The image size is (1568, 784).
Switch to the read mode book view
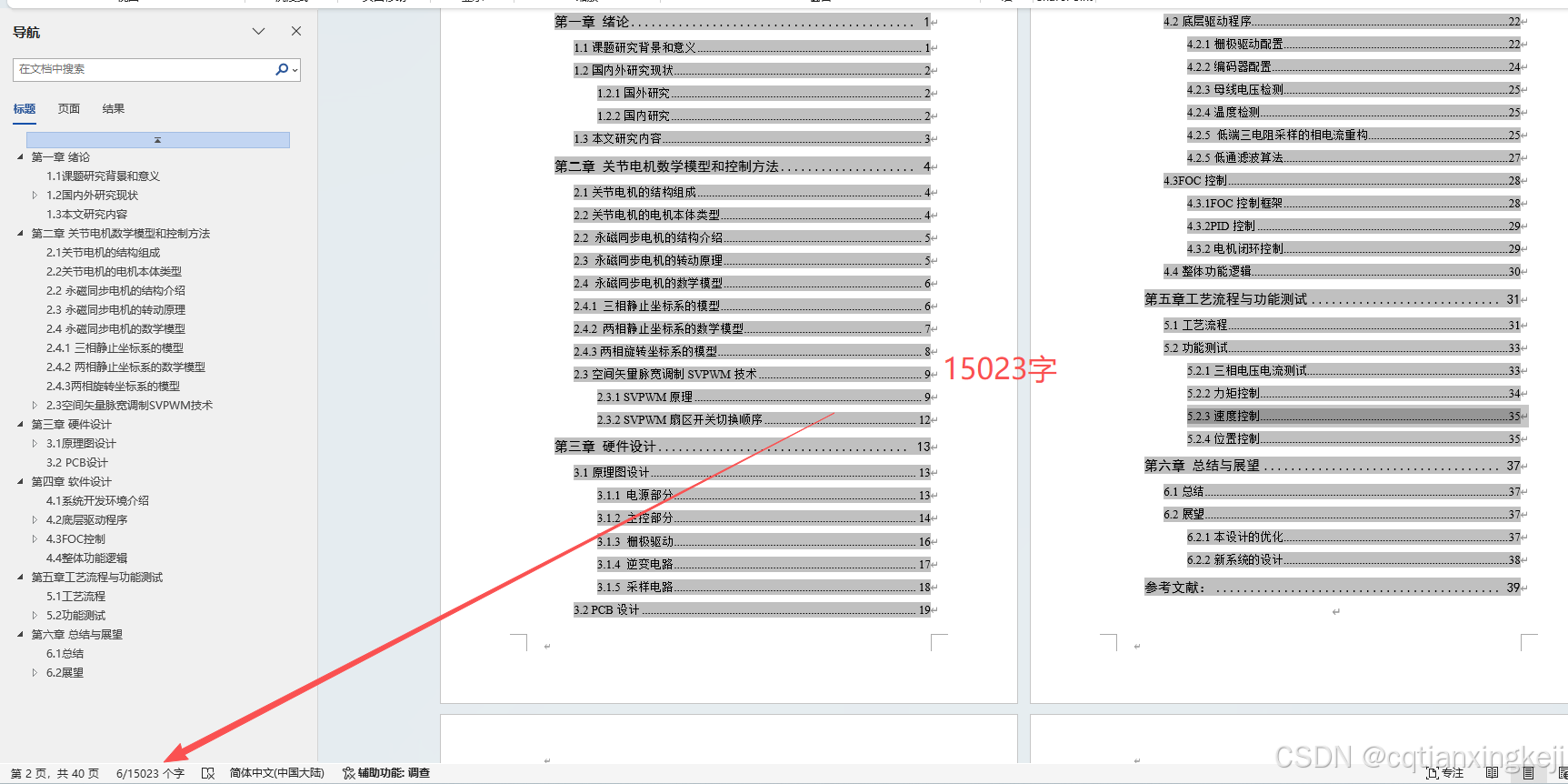point(1492,773)
